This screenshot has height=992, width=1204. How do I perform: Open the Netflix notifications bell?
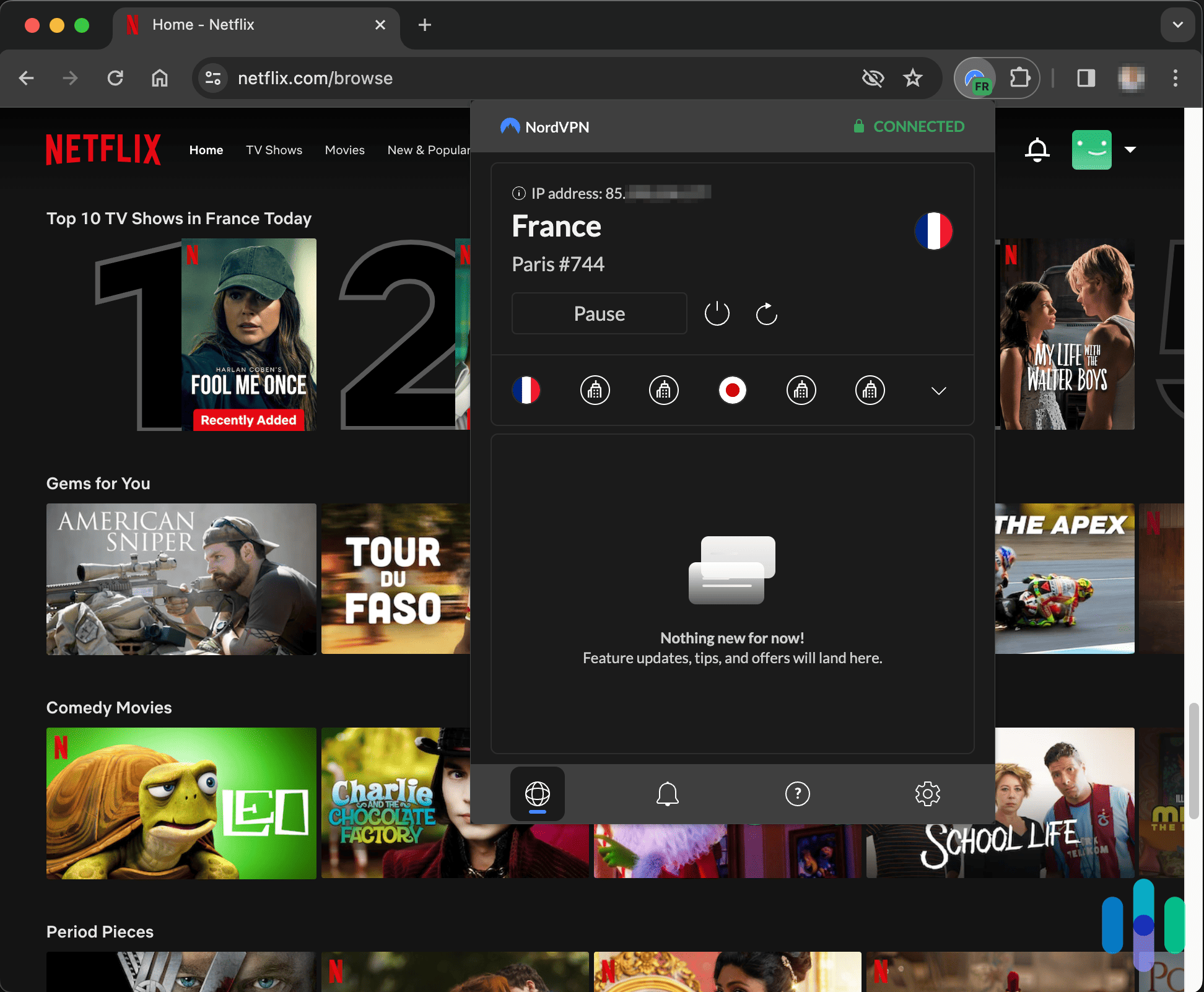pos(1037,149)
